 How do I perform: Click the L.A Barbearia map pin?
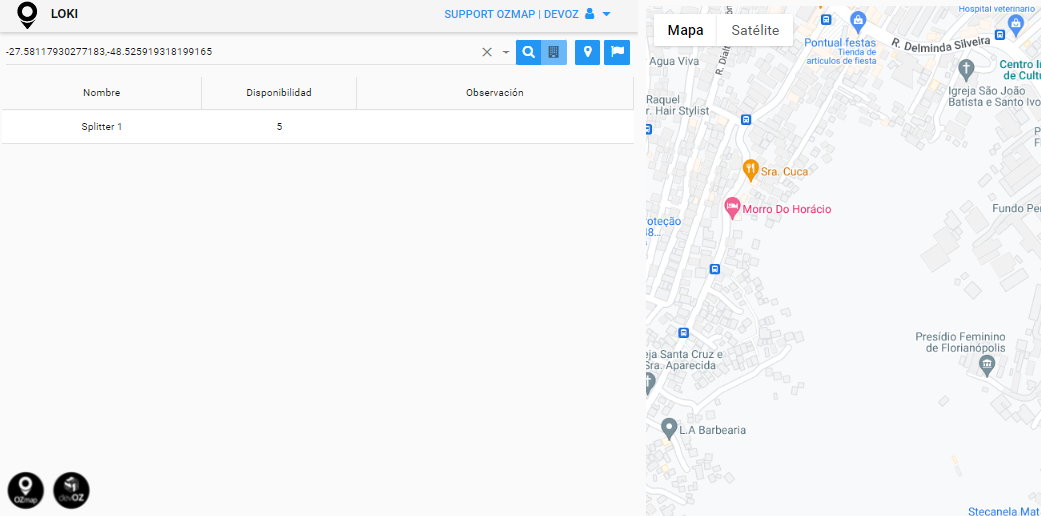tap(669, 428)
